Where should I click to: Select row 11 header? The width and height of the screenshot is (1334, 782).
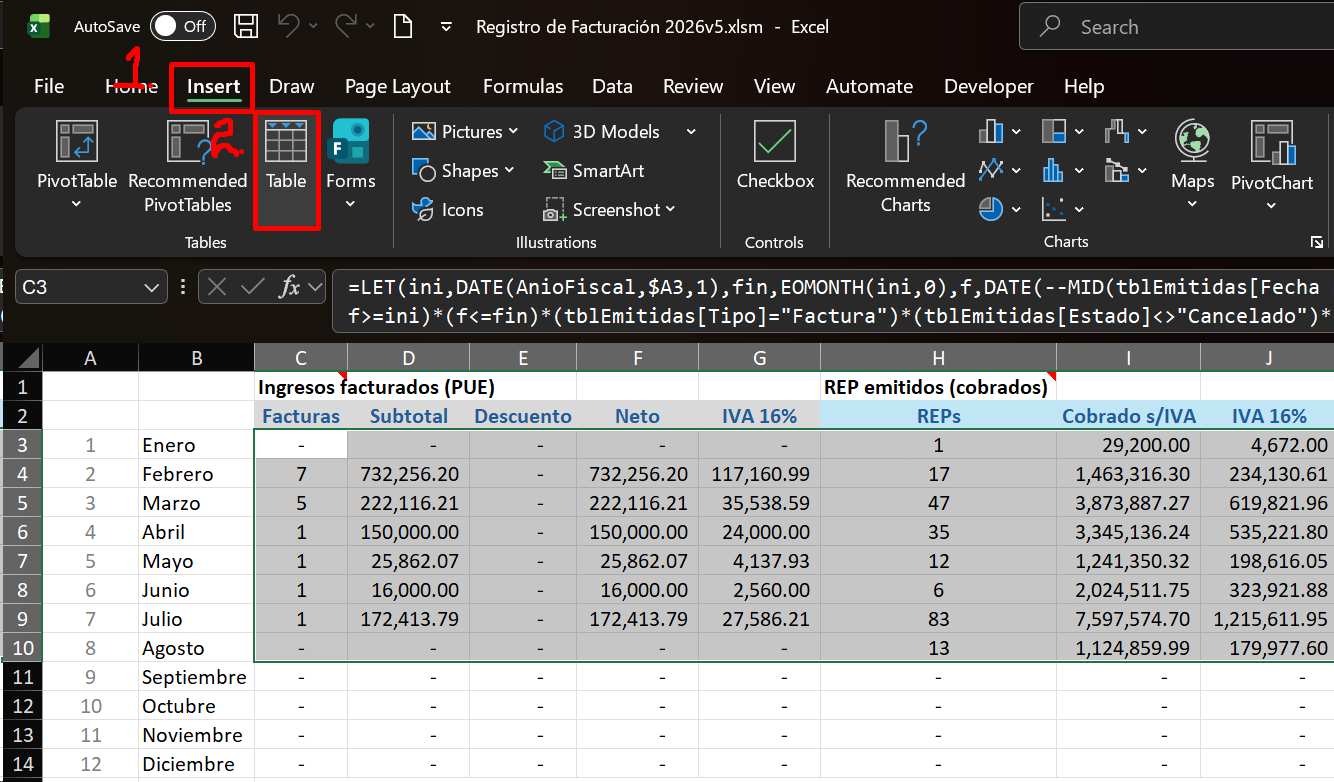[21, 677]
